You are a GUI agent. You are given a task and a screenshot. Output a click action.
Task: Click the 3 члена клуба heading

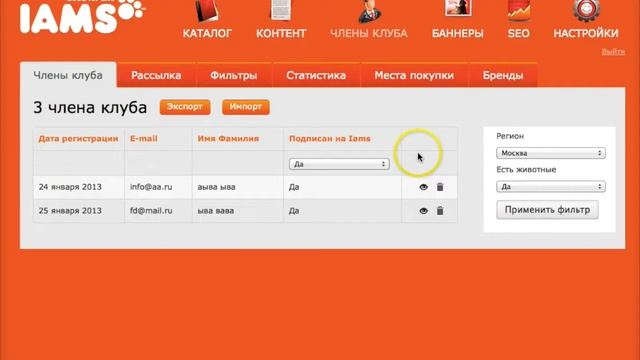point(90,107)
